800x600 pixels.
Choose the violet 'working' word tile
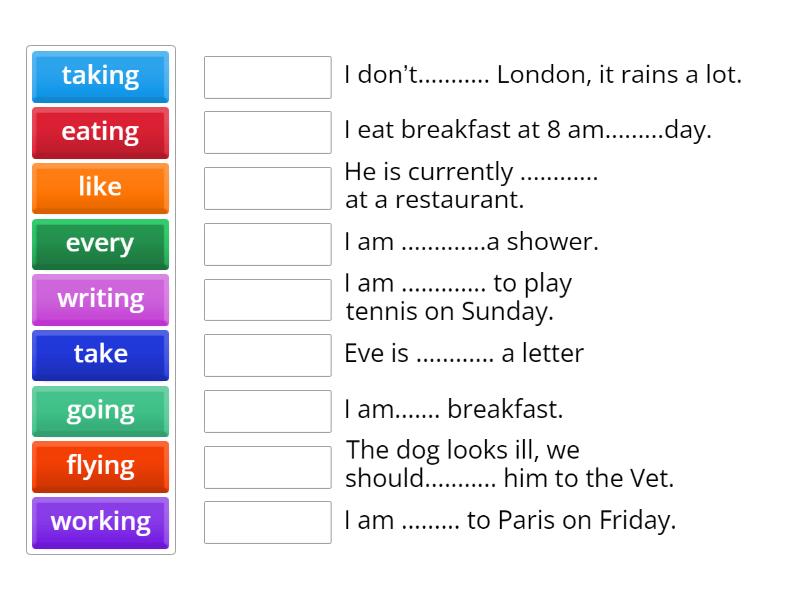pyautogui.click(x=100, y=521)
